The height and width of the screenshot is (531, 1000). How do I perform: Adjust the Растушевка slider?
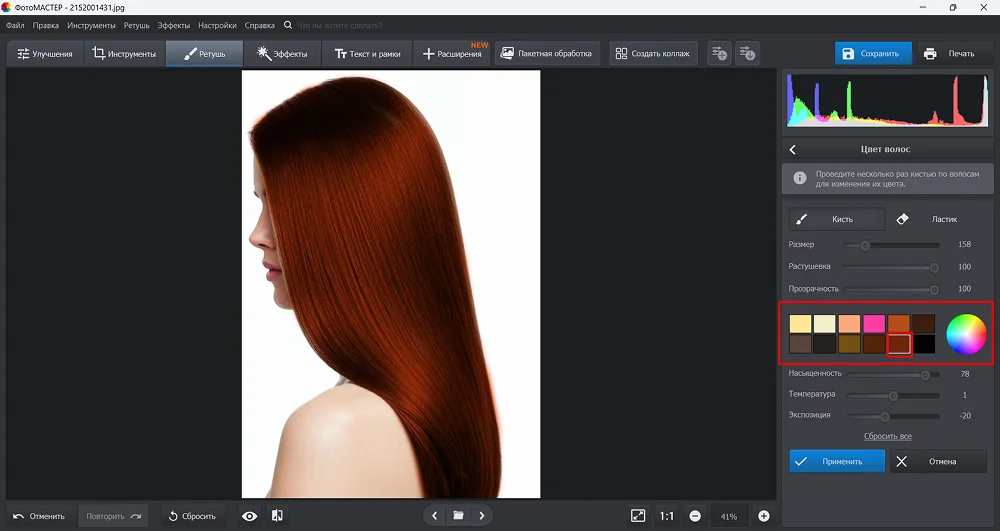click(891, 267)
